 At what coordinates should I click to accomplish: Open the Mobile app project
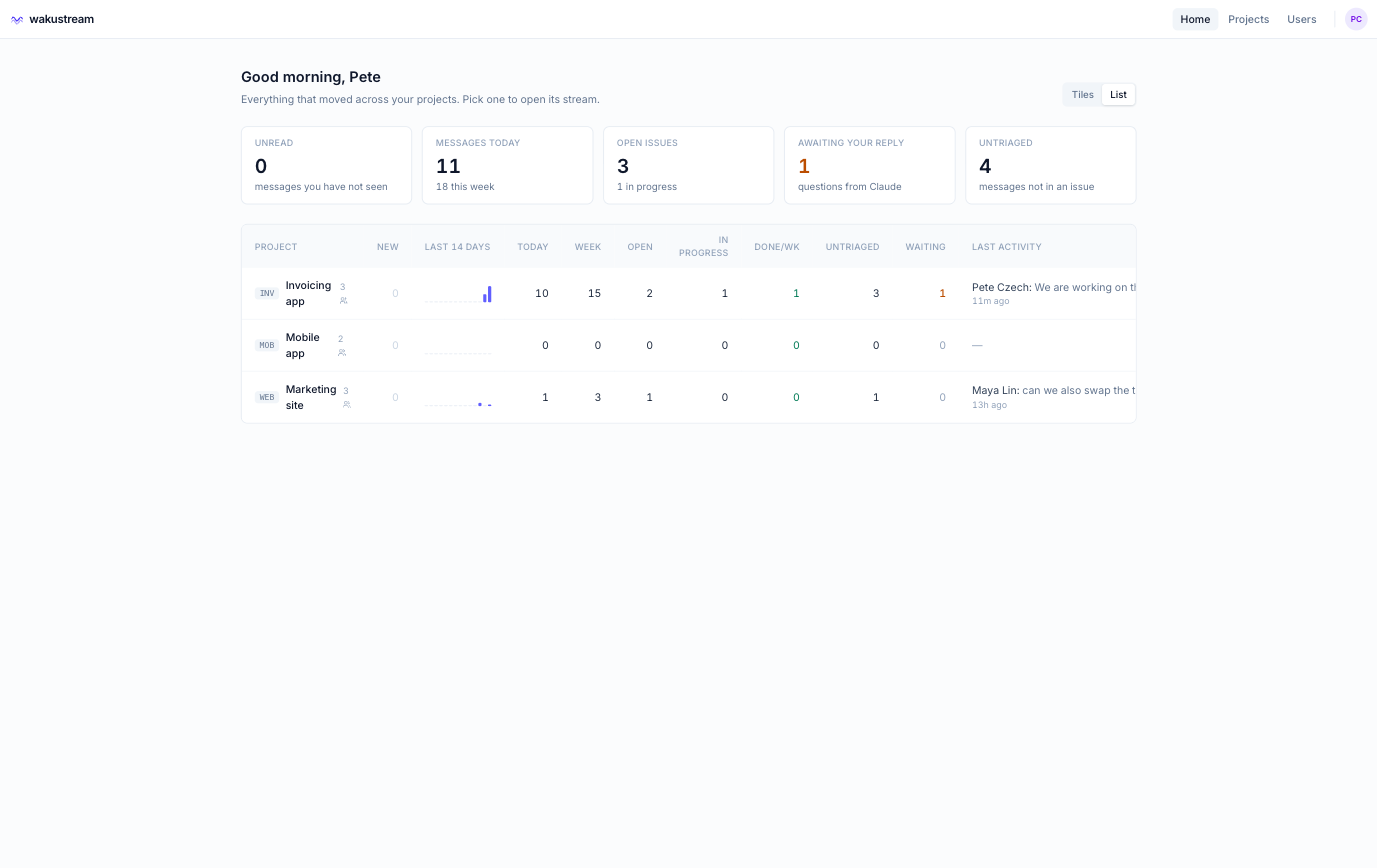point(303,345)
